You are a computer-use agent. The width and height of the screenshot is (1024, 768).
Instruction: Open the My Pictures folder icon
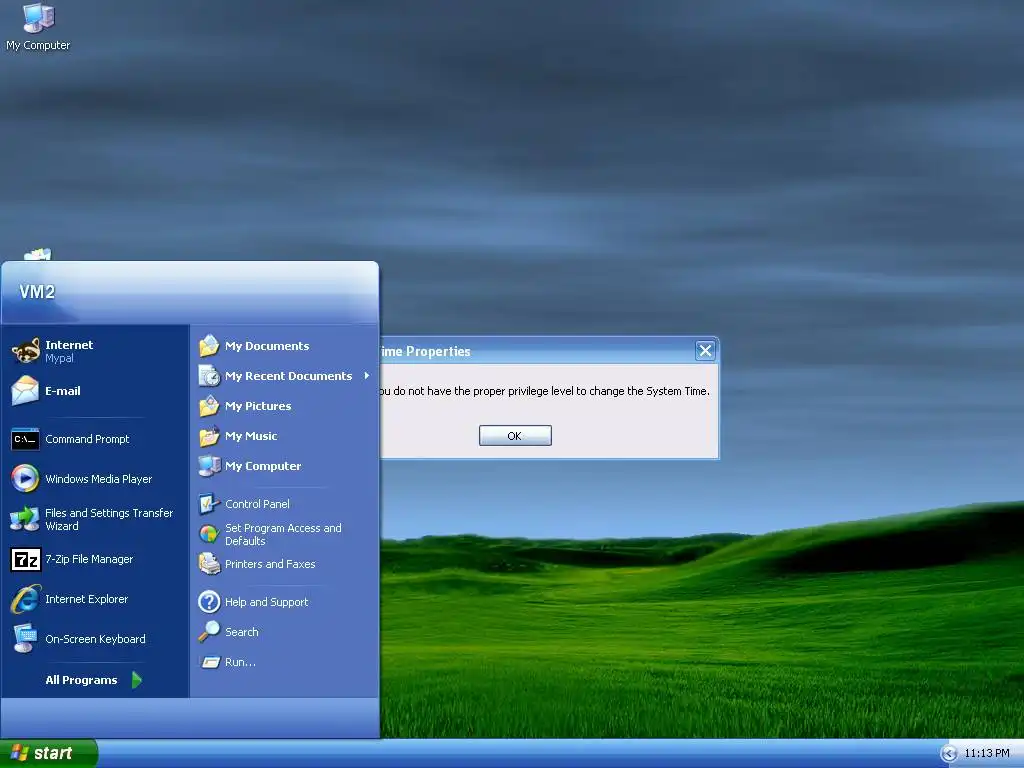(x=209, y=406)
